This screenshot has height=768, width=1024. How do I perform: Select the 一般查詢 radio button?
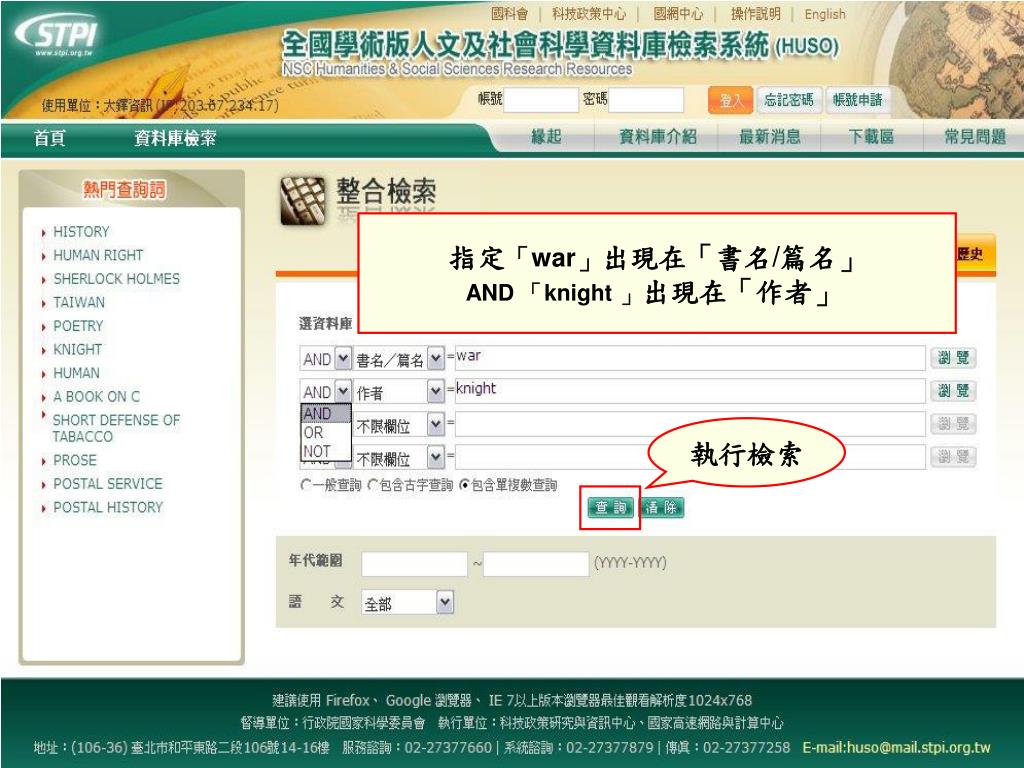305,485
